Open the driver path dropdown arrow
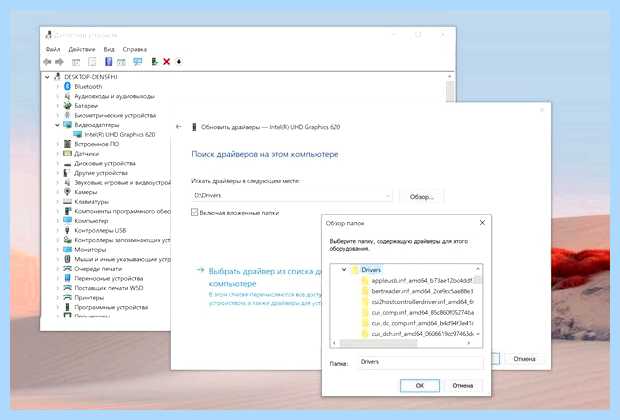The image size is (620, 420). [x=388, y=196]
